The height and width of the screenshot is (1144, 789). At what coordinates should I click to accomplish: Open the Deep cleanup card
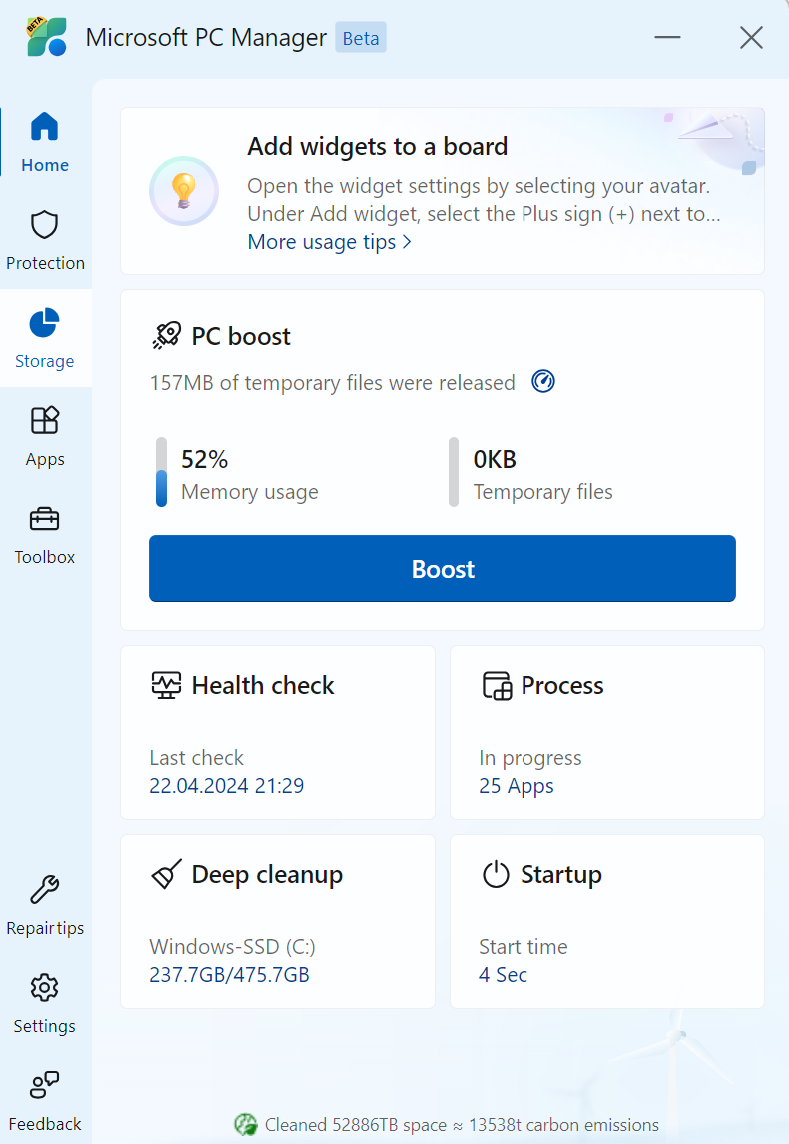(278, 921)
